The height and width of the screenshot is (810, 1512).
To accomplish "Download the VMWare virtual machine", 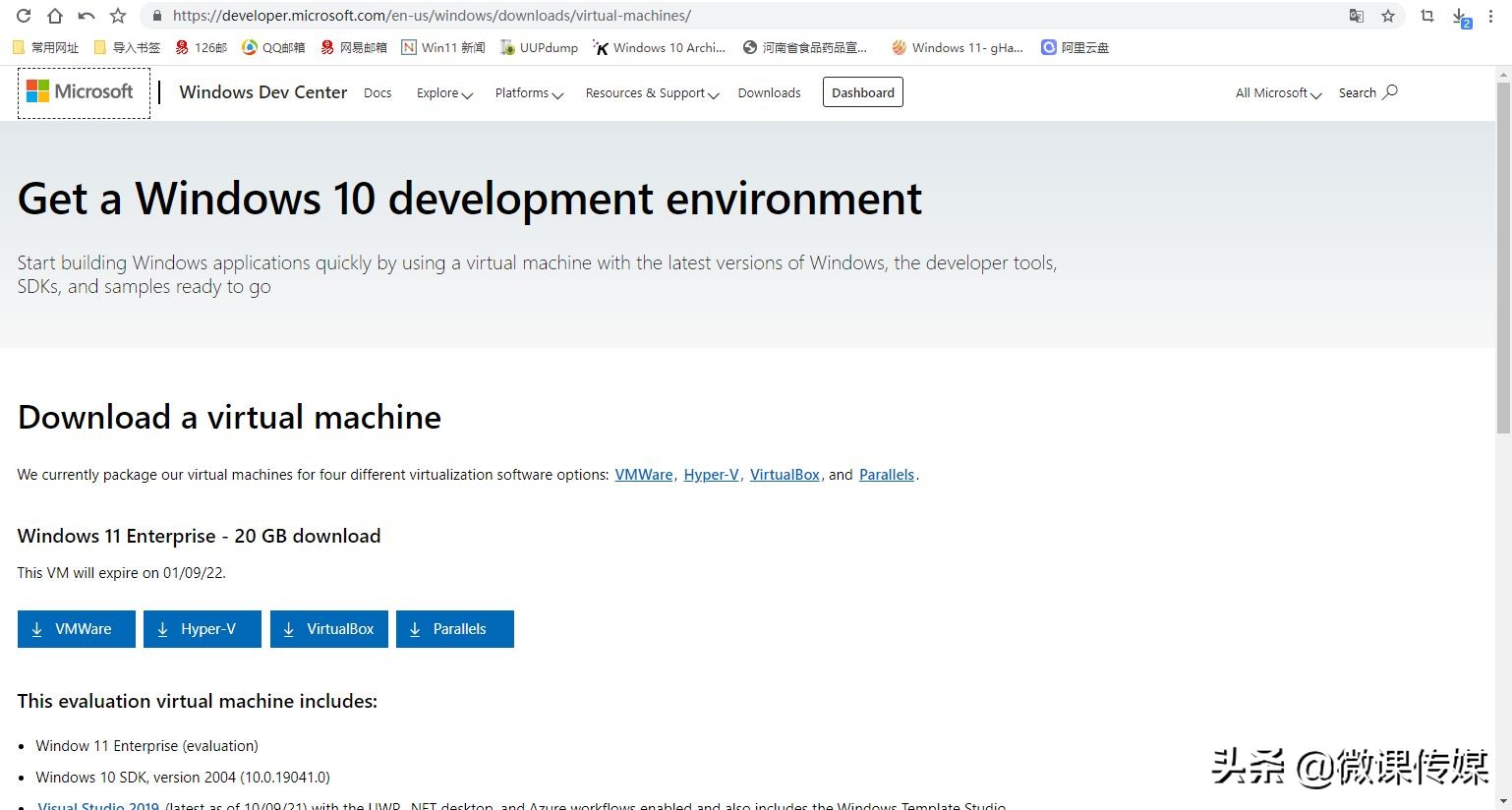I will click(x=77, y=629).
